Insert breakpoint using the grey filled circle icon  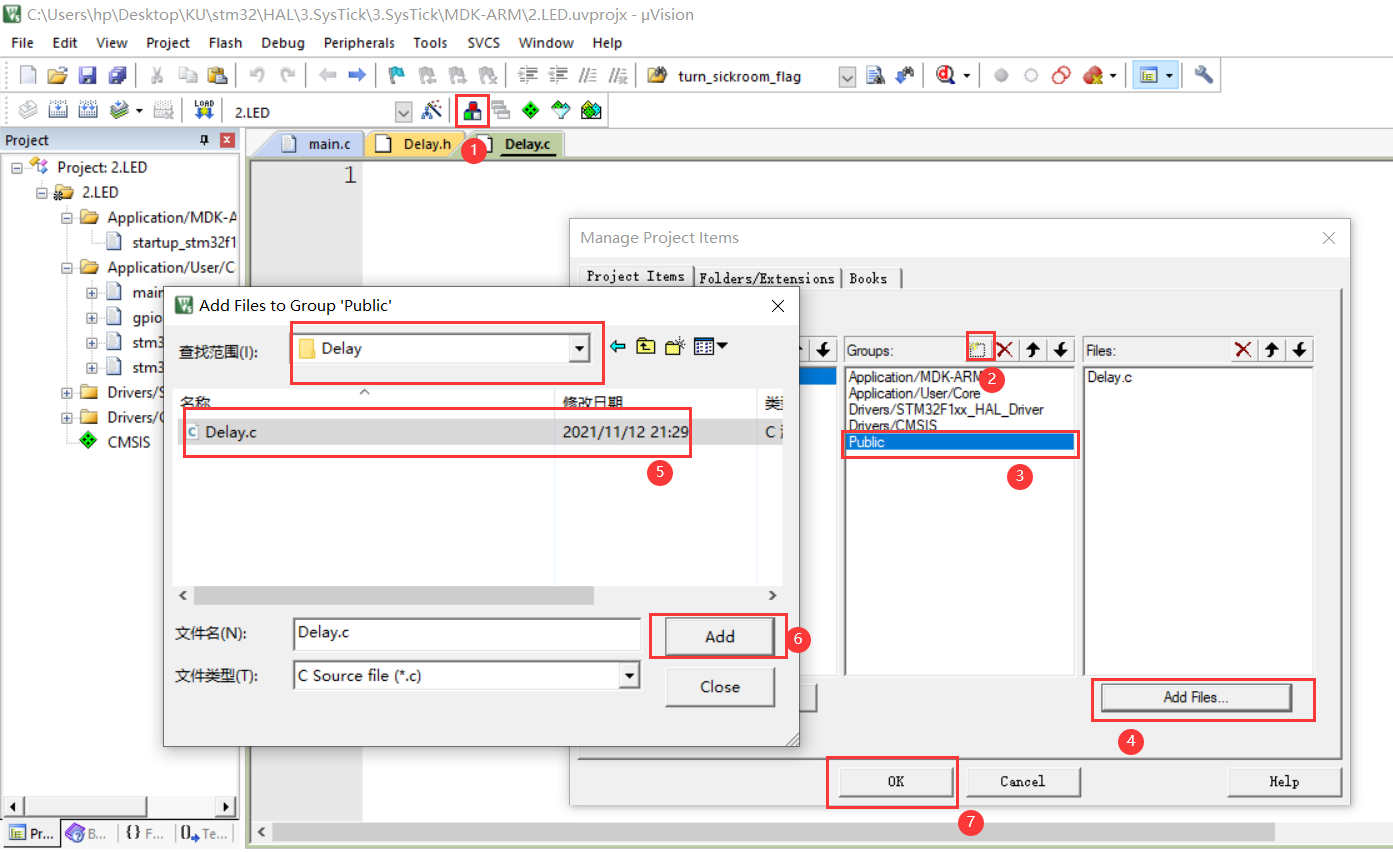coord(1001,75)
